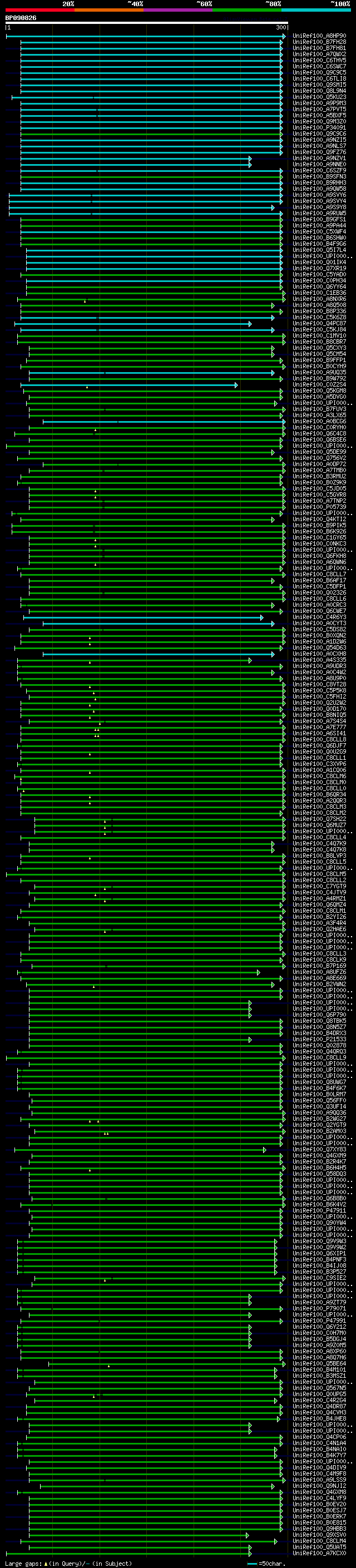The height and width of the screenshot is (1568, 356).
Task: Click label UniRef100_Q4KTI2
Action: [x=319, y=519]
